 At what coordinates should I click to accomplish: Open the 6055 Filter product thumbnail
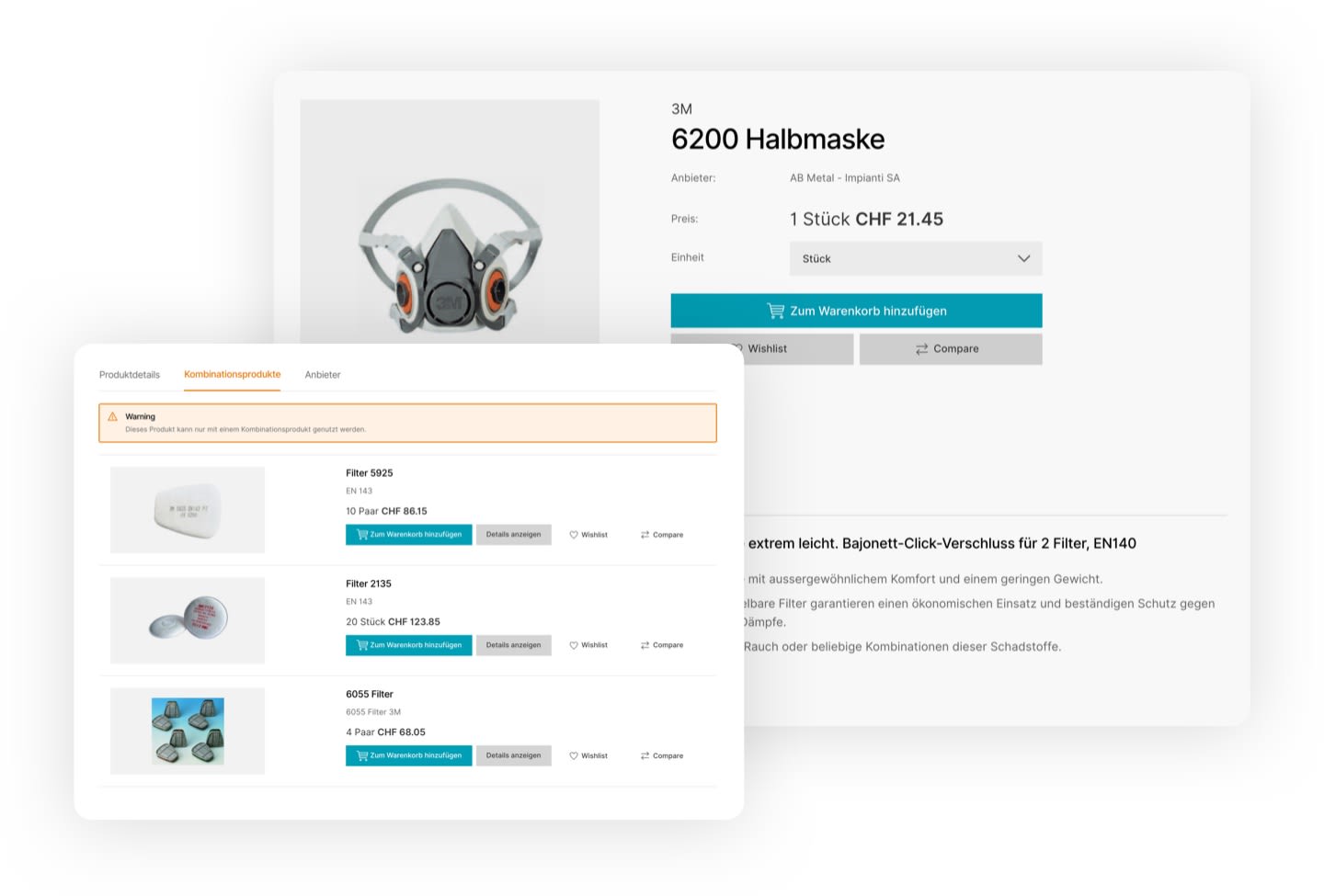[188, 732]
